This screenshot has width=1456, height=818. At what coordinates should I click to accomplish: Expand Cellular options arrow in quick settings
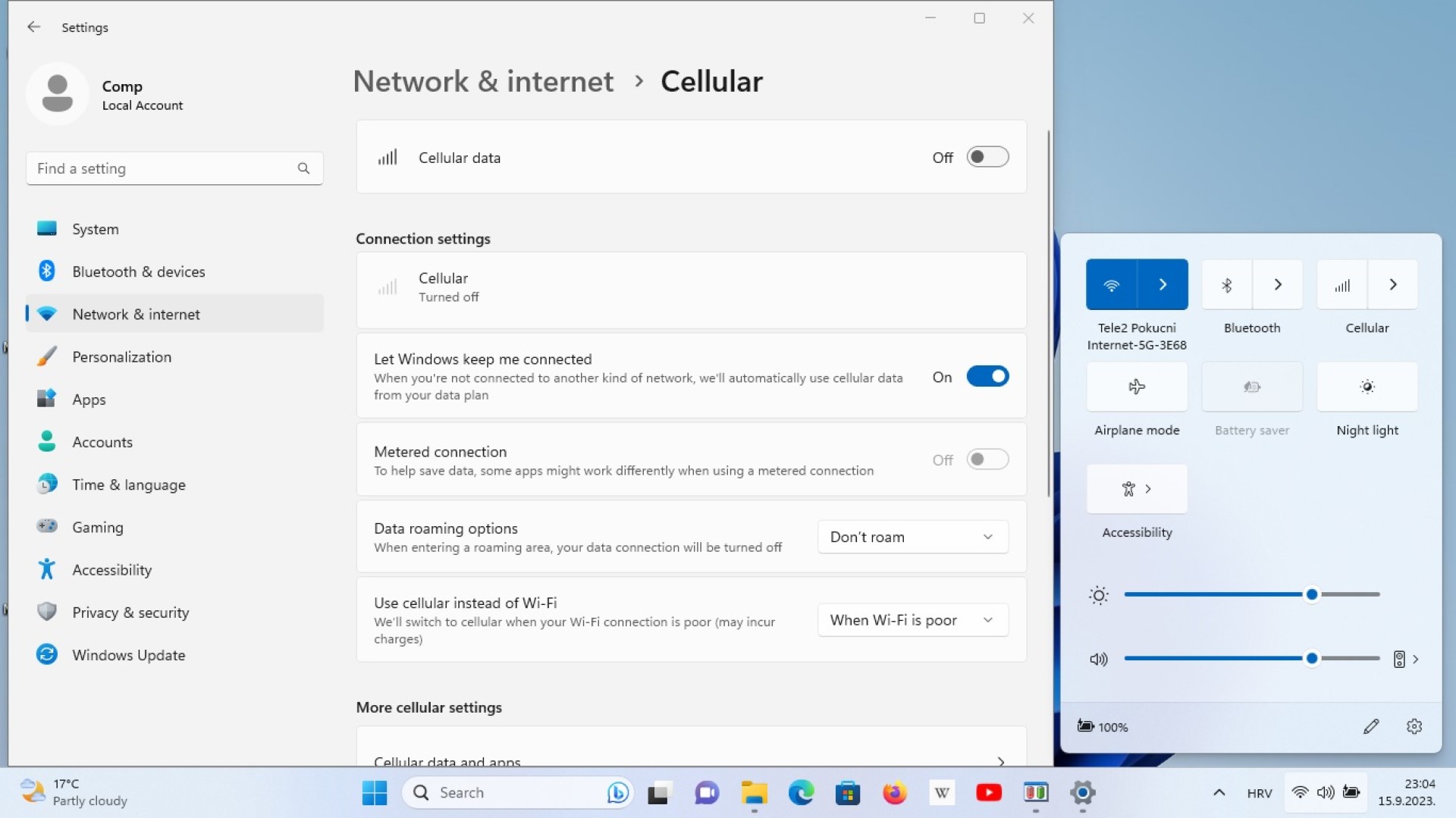1393,285
